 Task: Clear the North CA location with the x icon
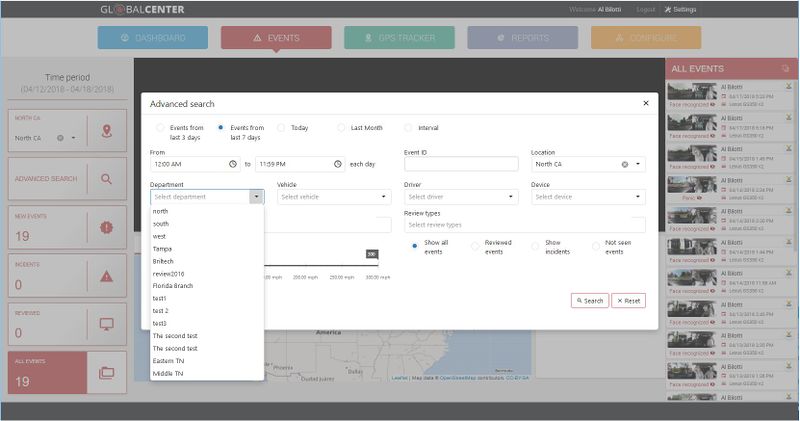tap(625, 164)
